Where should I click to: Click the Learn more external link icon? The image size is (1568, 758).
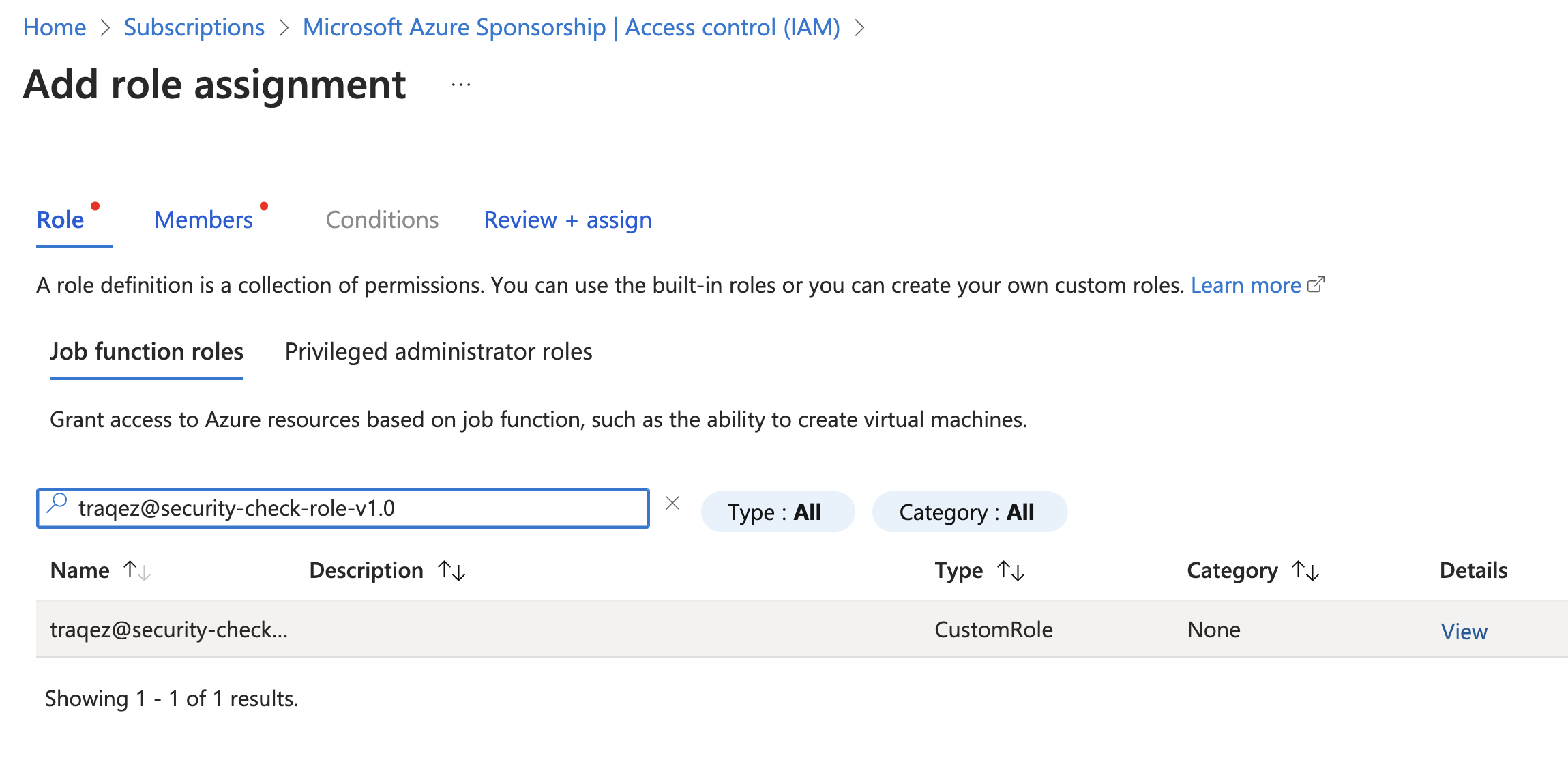(x=1316, y=285)
